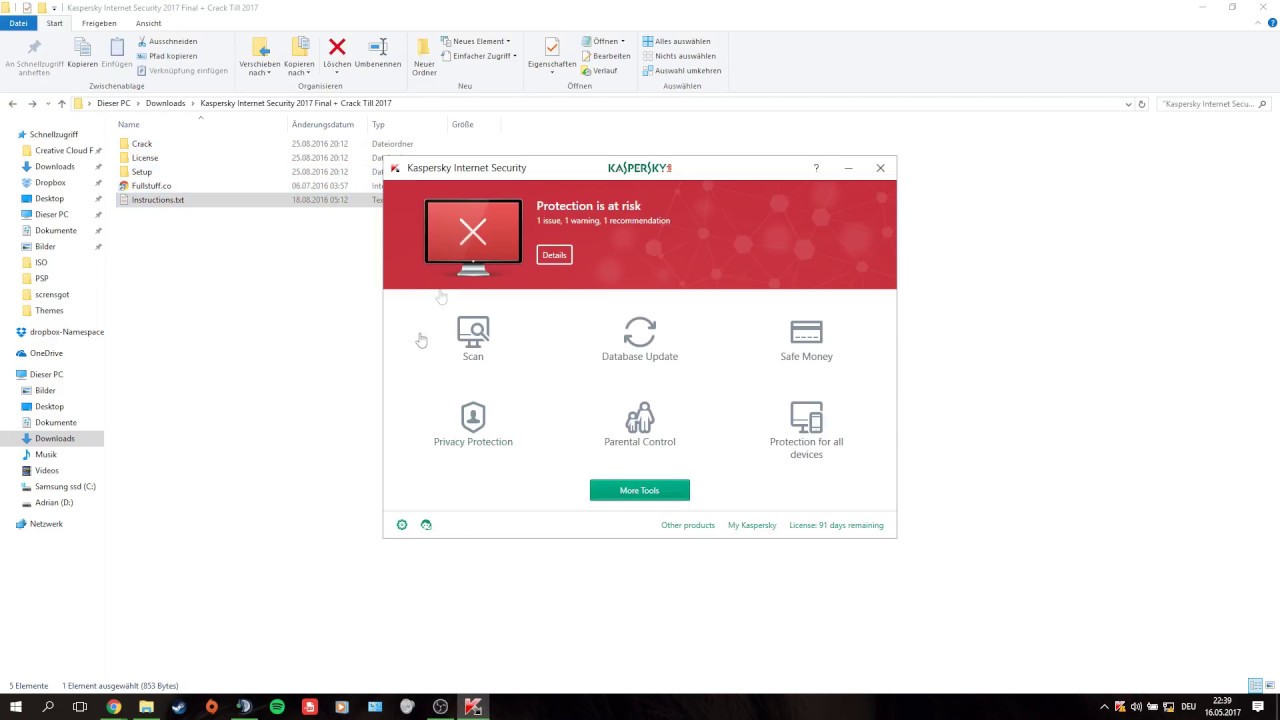This screenshot has height=720, width=1280.
Task: Click the Kaspersky help question mark
Action: pyautogui.click(x=816, y=168)
